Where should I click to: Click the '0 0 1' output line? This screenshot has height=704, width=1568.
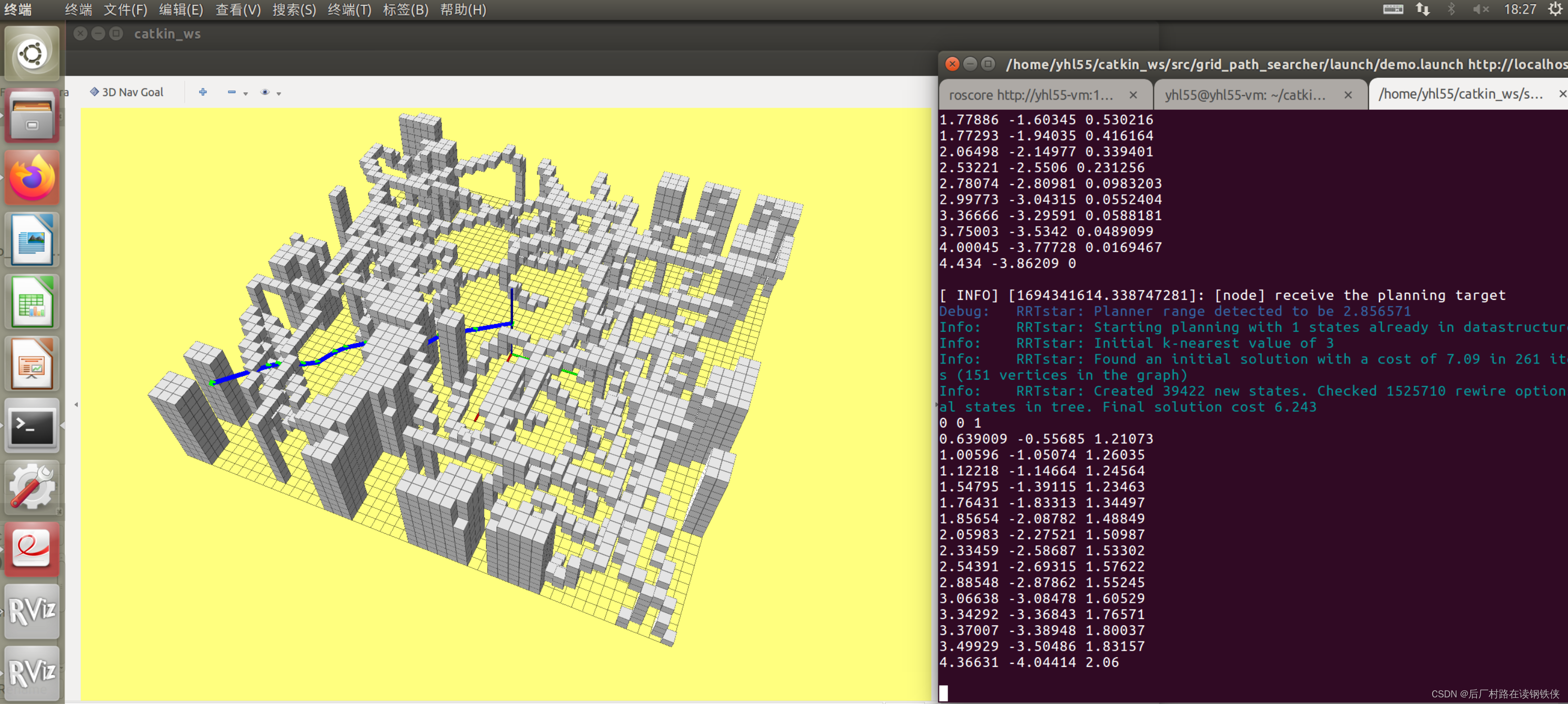tap(960, 423)
